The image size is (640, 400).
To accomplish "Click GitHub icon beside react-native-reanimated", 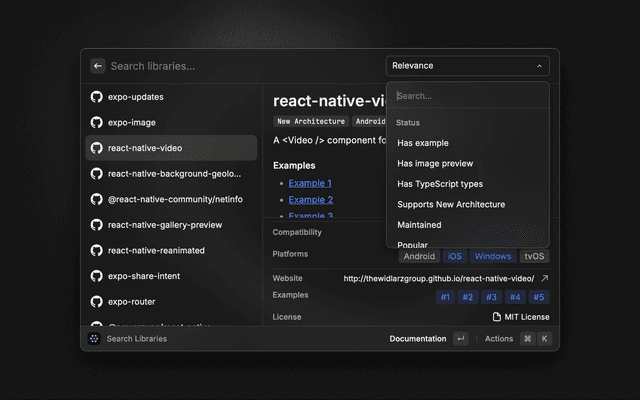I will (97, 250).
